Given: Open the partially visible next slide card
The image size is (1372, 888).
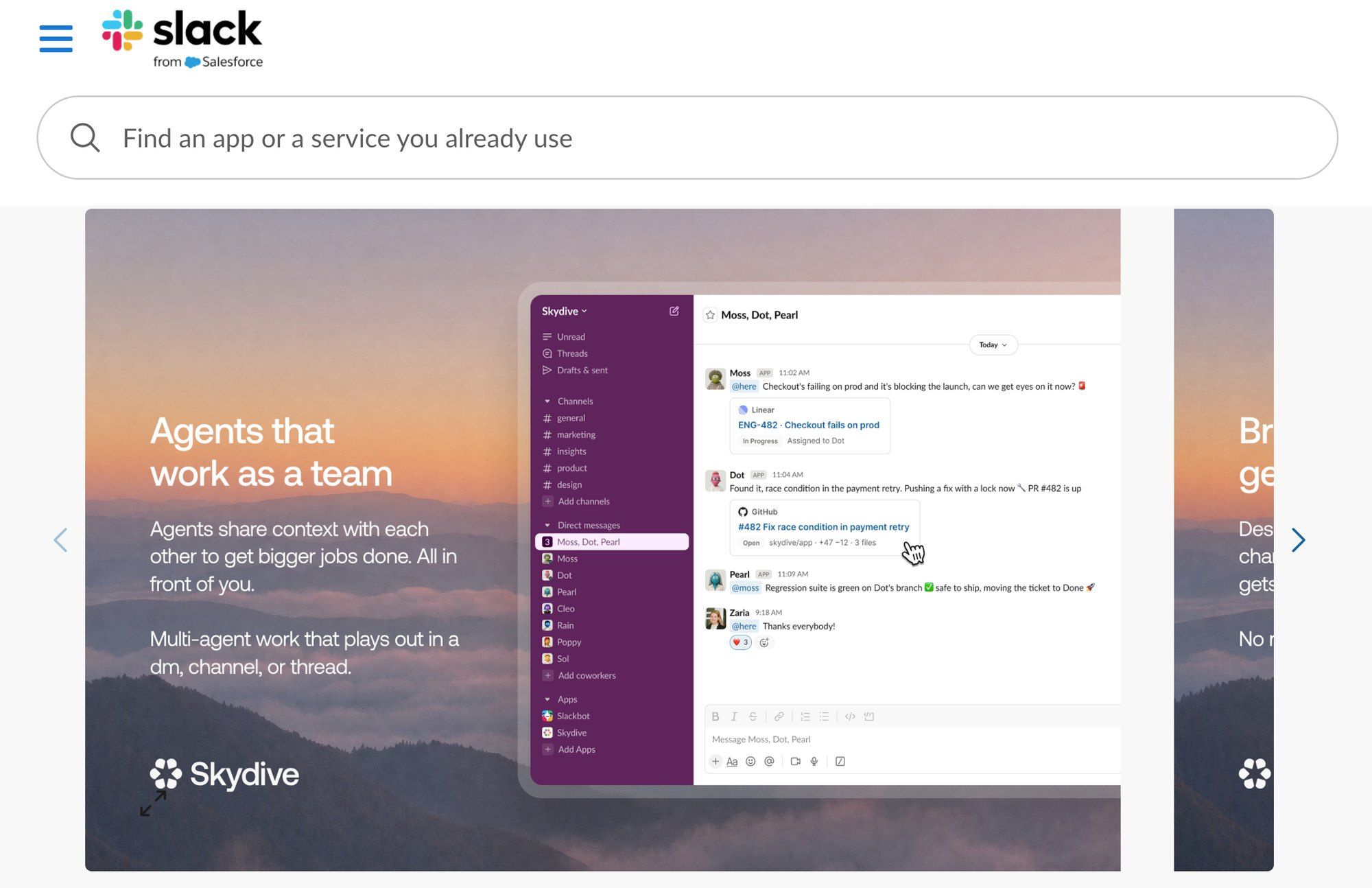Looking at the screenshot, I should [x=1223, y=540].
